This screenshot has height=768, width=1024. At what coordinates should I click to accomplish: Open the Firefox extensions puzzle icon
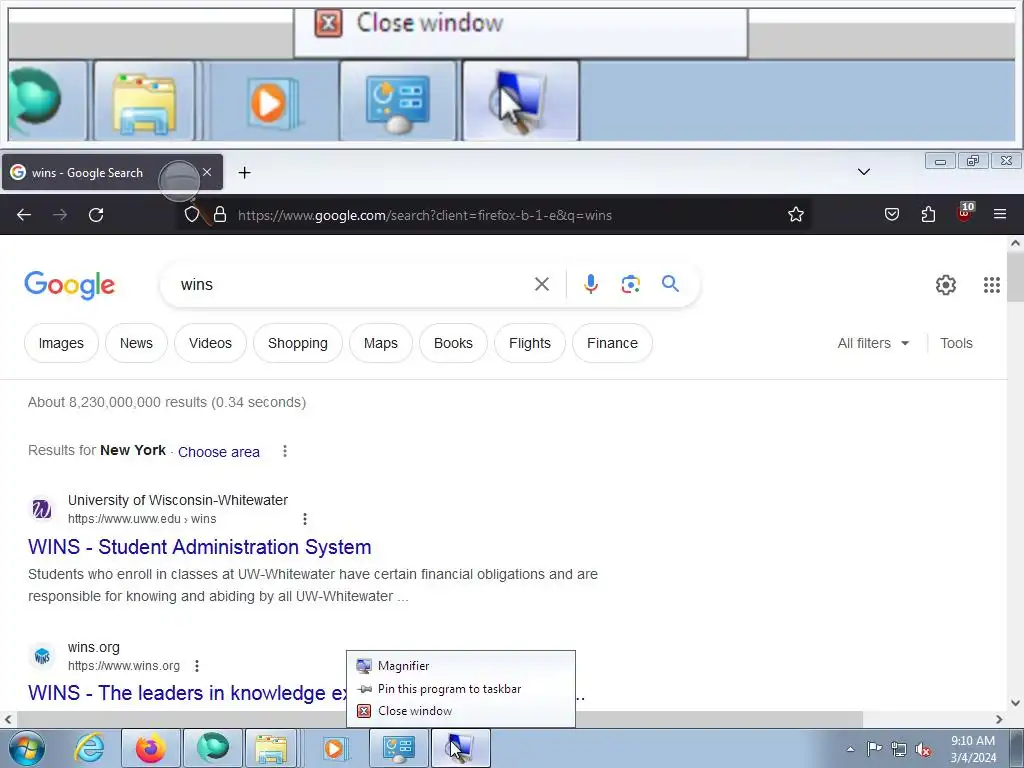pyautogui.click(x=928, y=214)
